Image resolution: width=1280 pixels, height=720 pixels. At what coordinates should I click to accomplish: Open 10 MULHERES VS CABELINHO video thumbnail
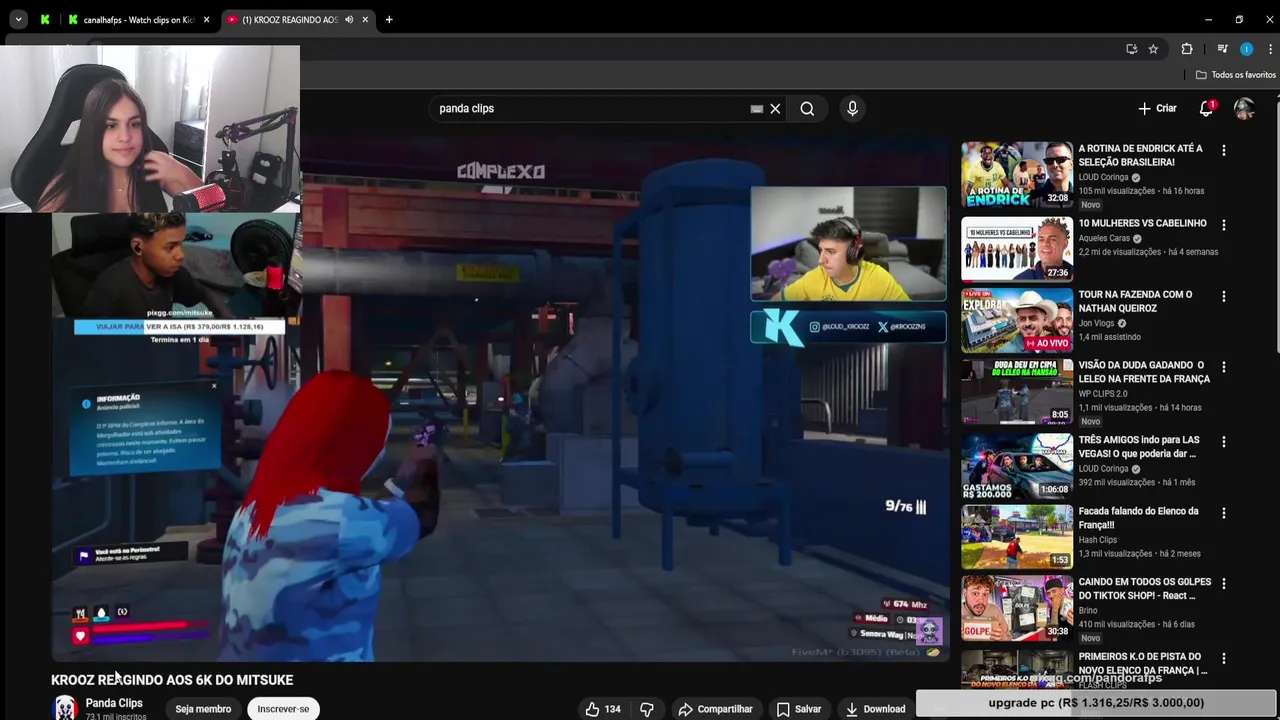point(1017,249)
